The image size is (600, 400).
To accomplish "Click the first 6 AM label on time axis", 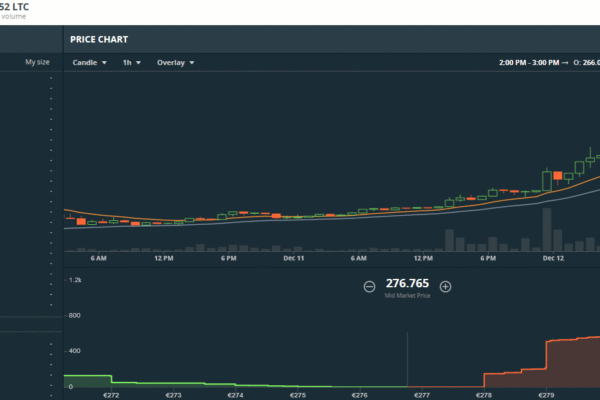I will click(x=98, y=258).
